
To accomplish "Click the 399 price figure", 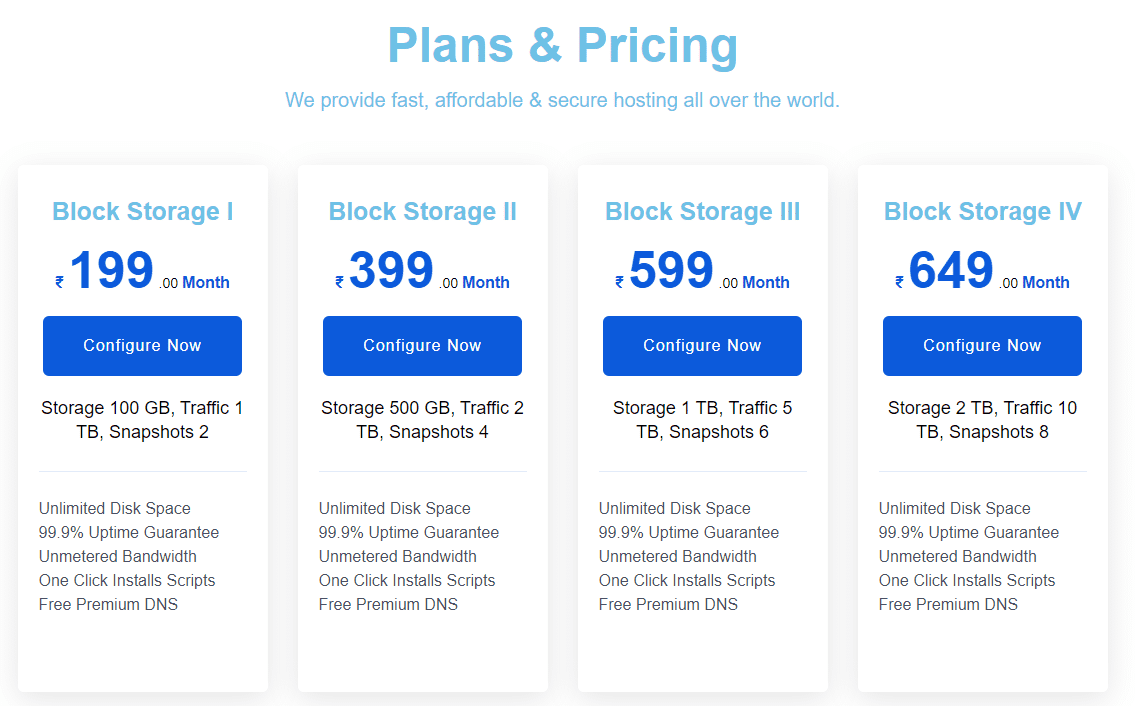I will (391, 270).
